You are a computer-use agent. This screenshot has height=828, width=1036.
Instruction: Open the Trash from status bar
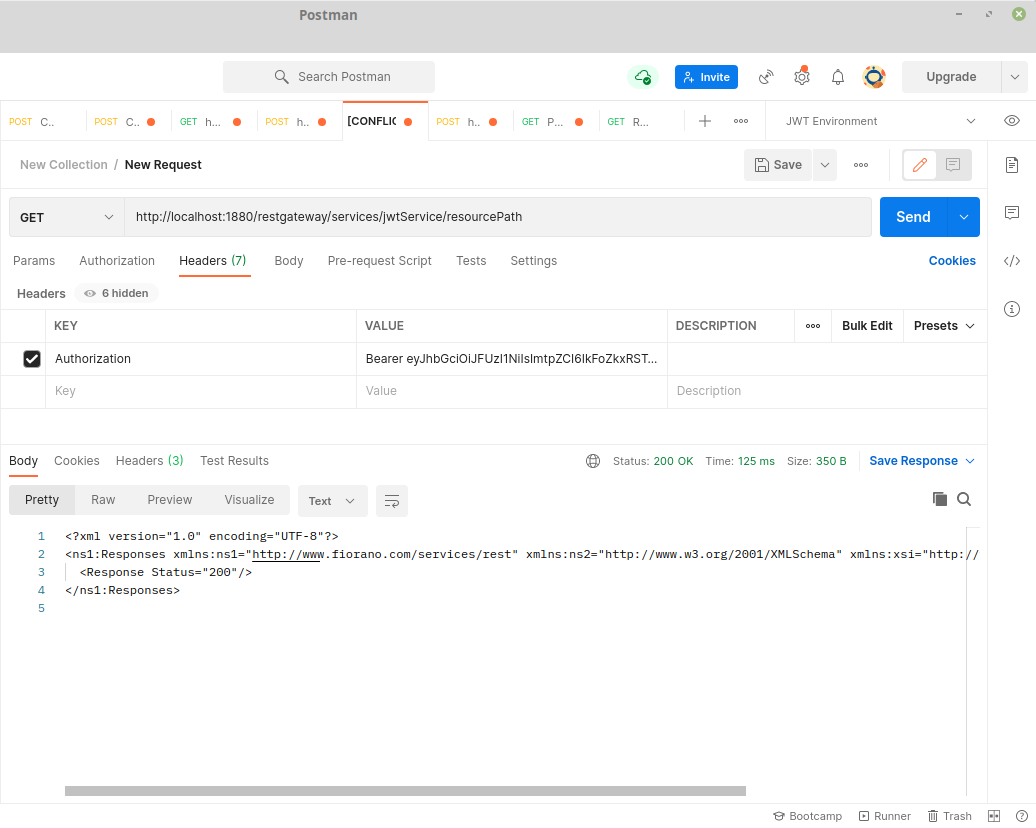(949, 816)
